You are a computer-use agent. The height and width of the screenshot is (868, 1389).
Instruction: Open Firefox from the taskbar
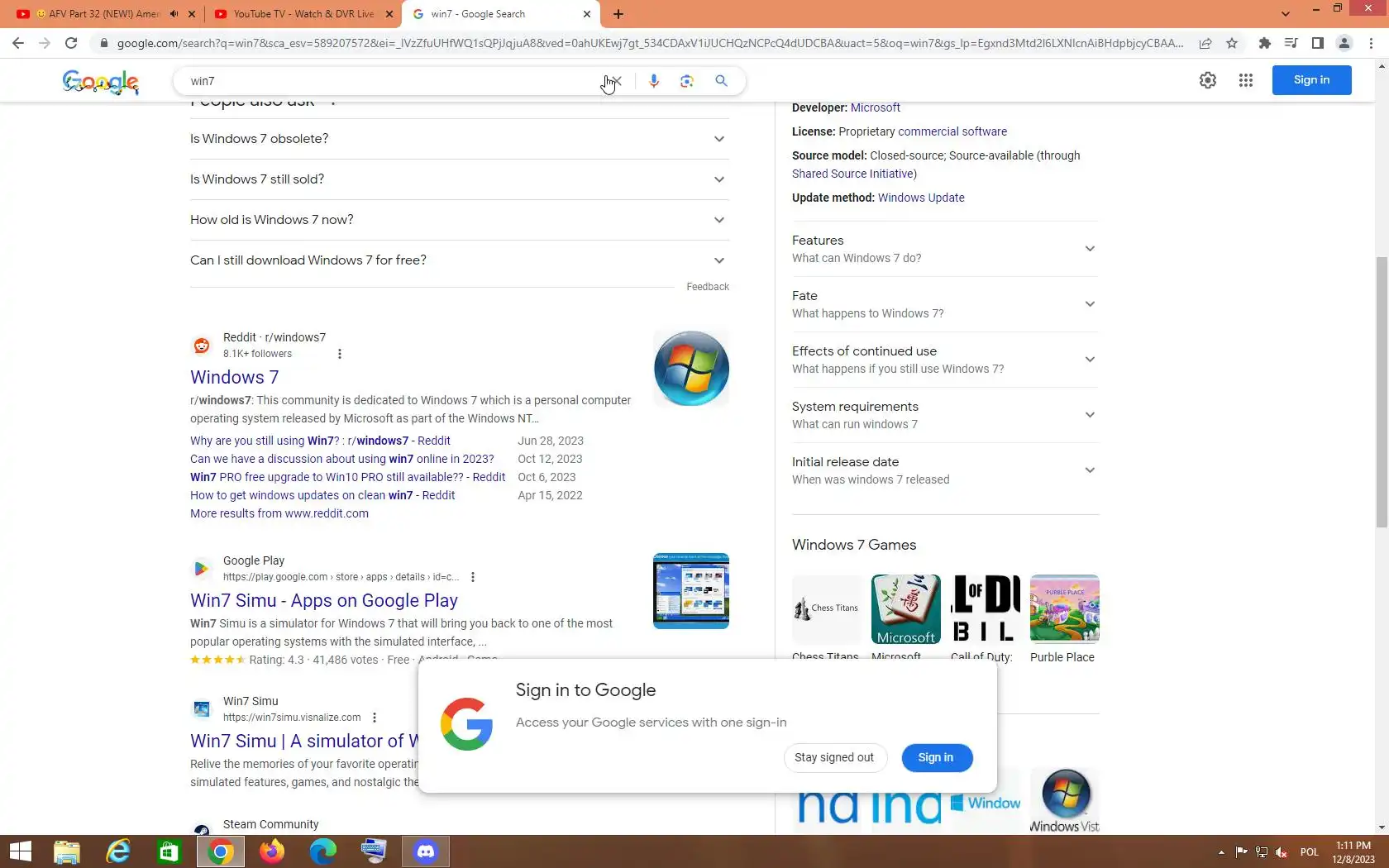point(272,851)
